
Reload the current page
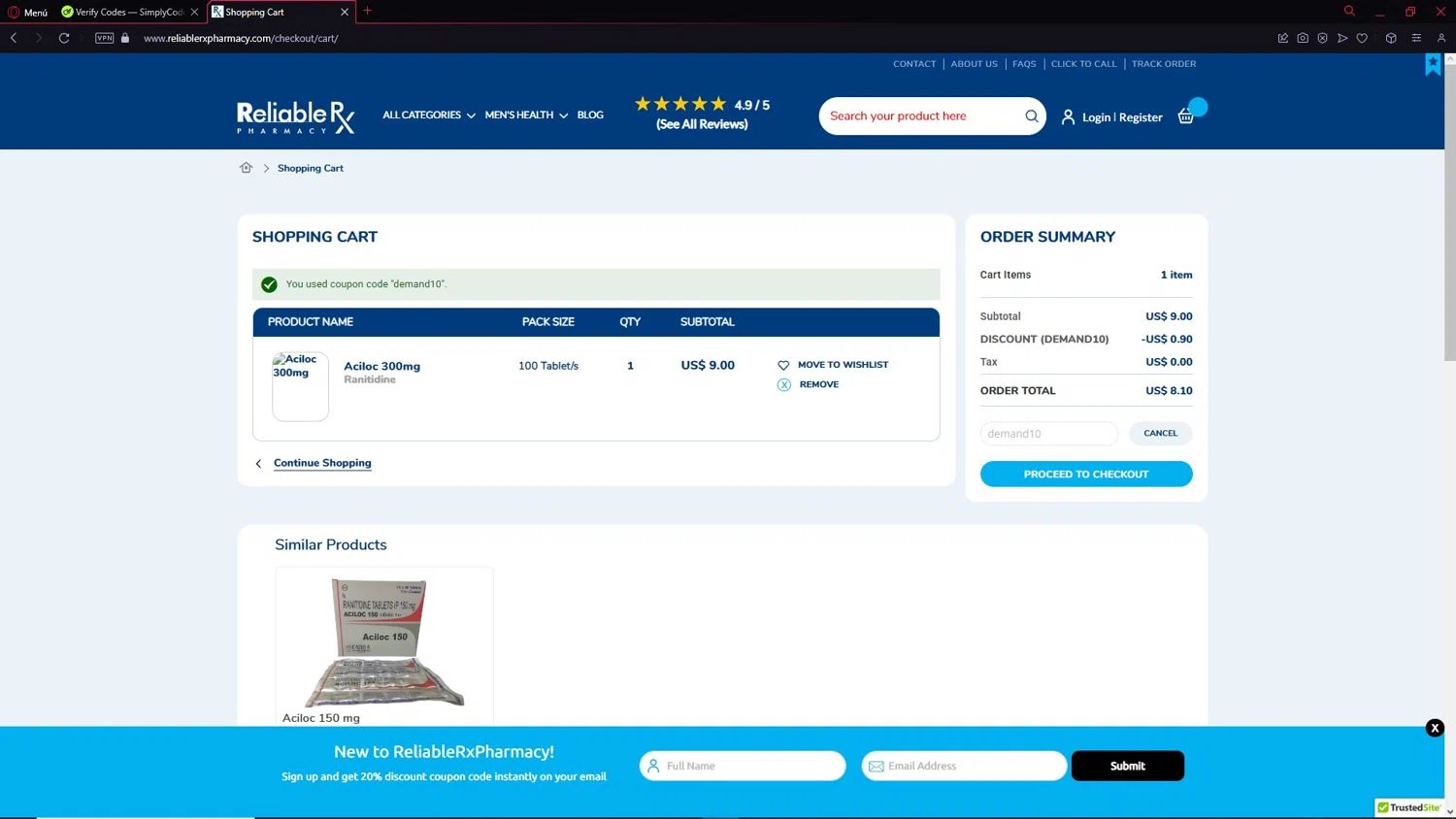pos(64,38)
